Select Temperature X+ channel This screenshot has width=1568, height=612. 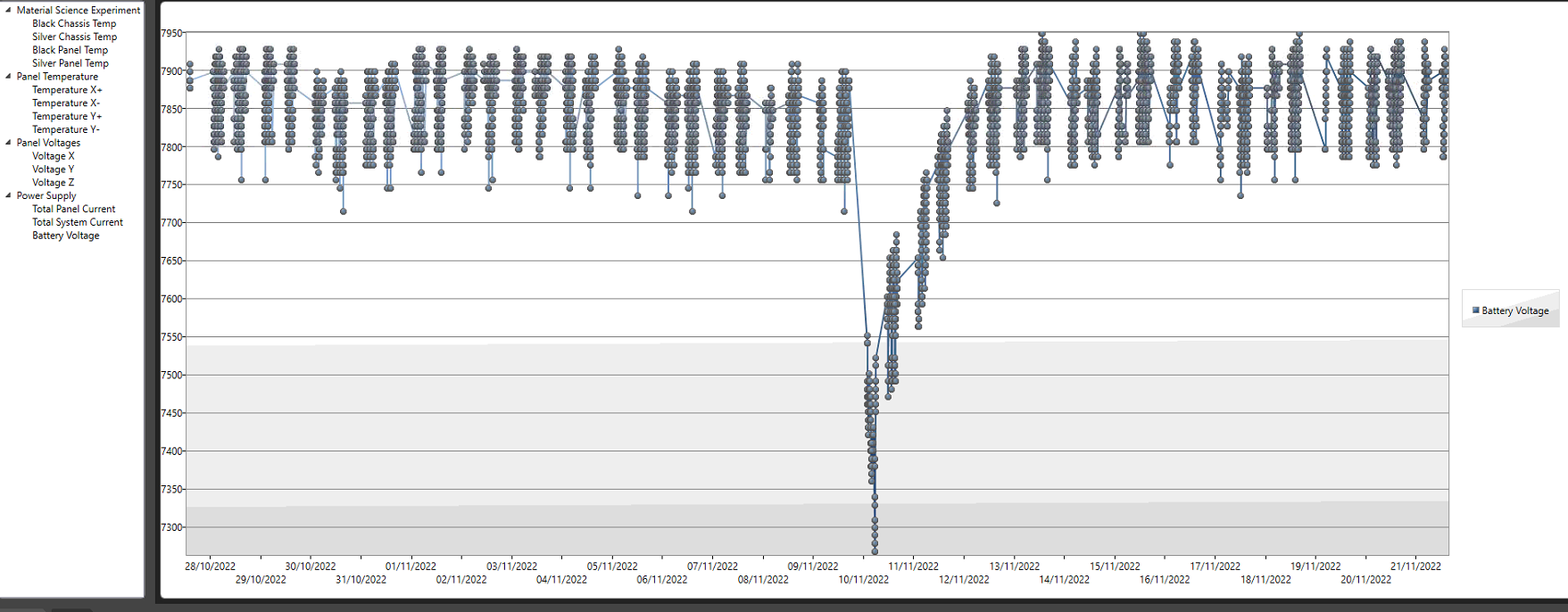tap(67, 90)
